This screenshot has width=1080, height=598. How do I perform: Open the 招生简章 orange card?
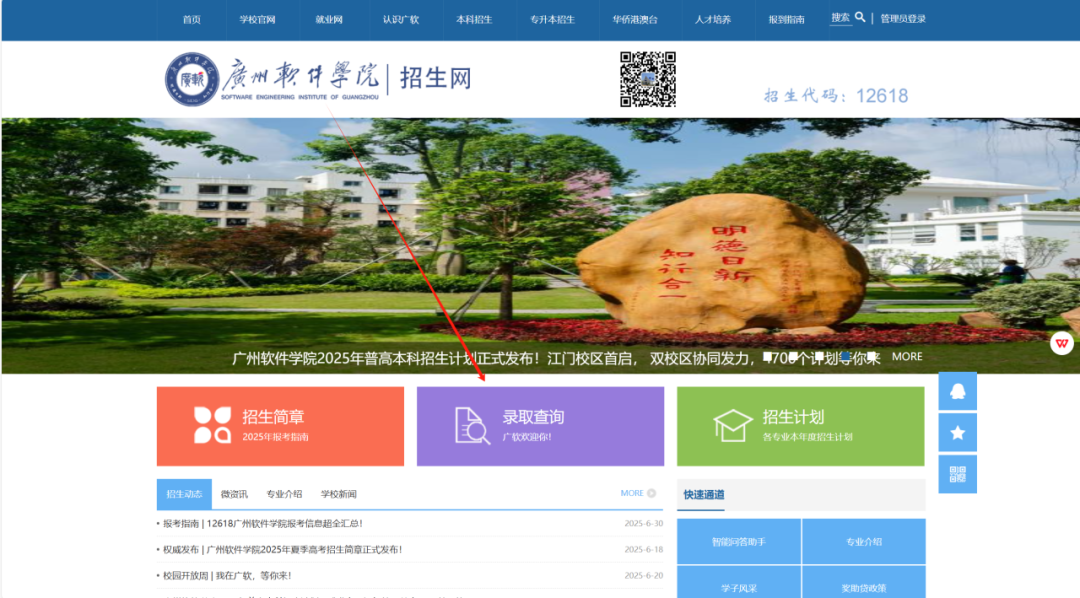tap(280, 426)
